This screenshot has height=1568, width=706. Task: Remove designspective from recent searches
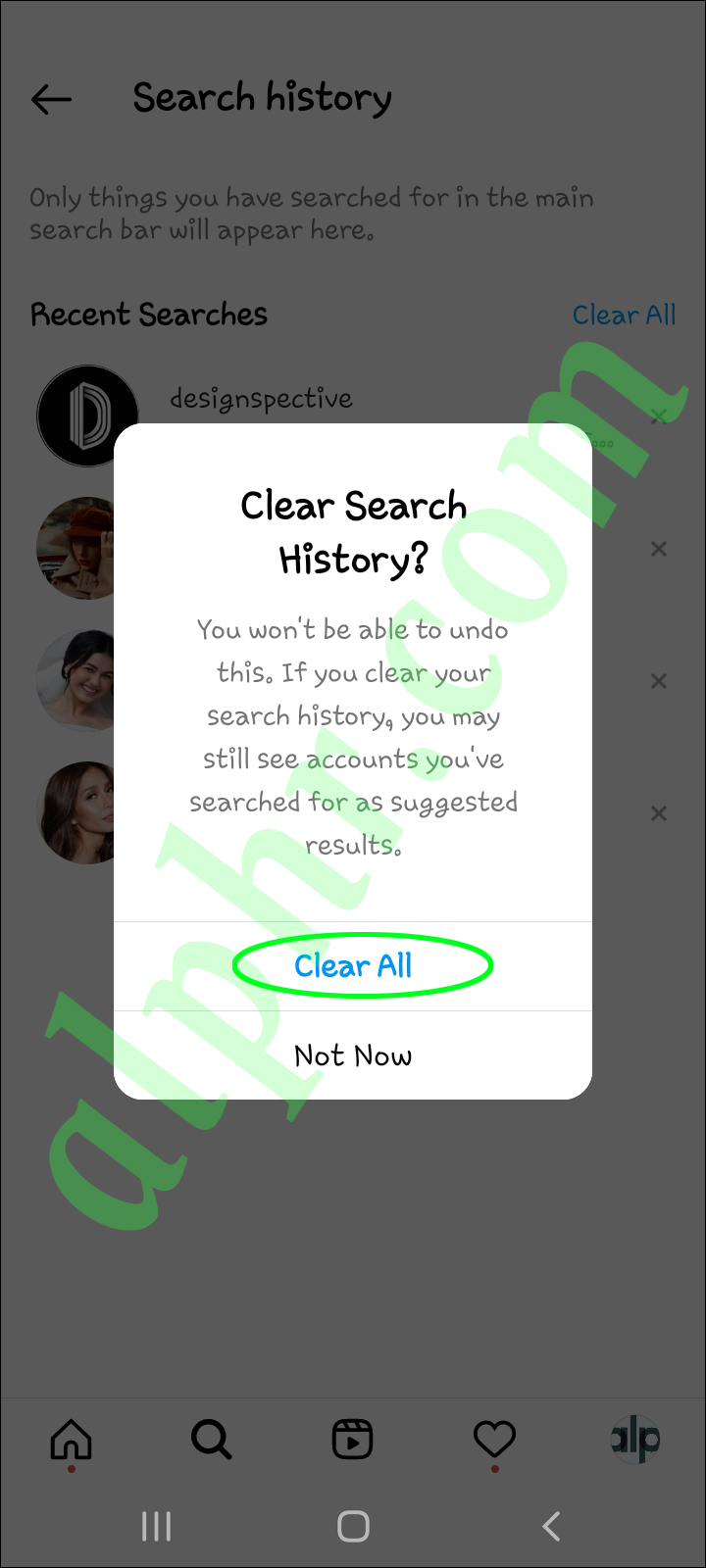[x=659, y=417]
